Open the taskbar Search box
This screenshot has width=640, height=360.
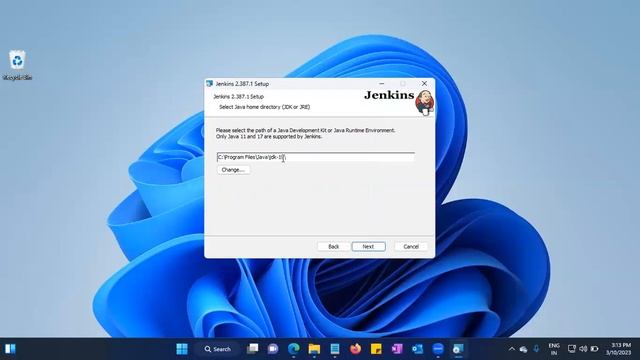pos(218,349)
